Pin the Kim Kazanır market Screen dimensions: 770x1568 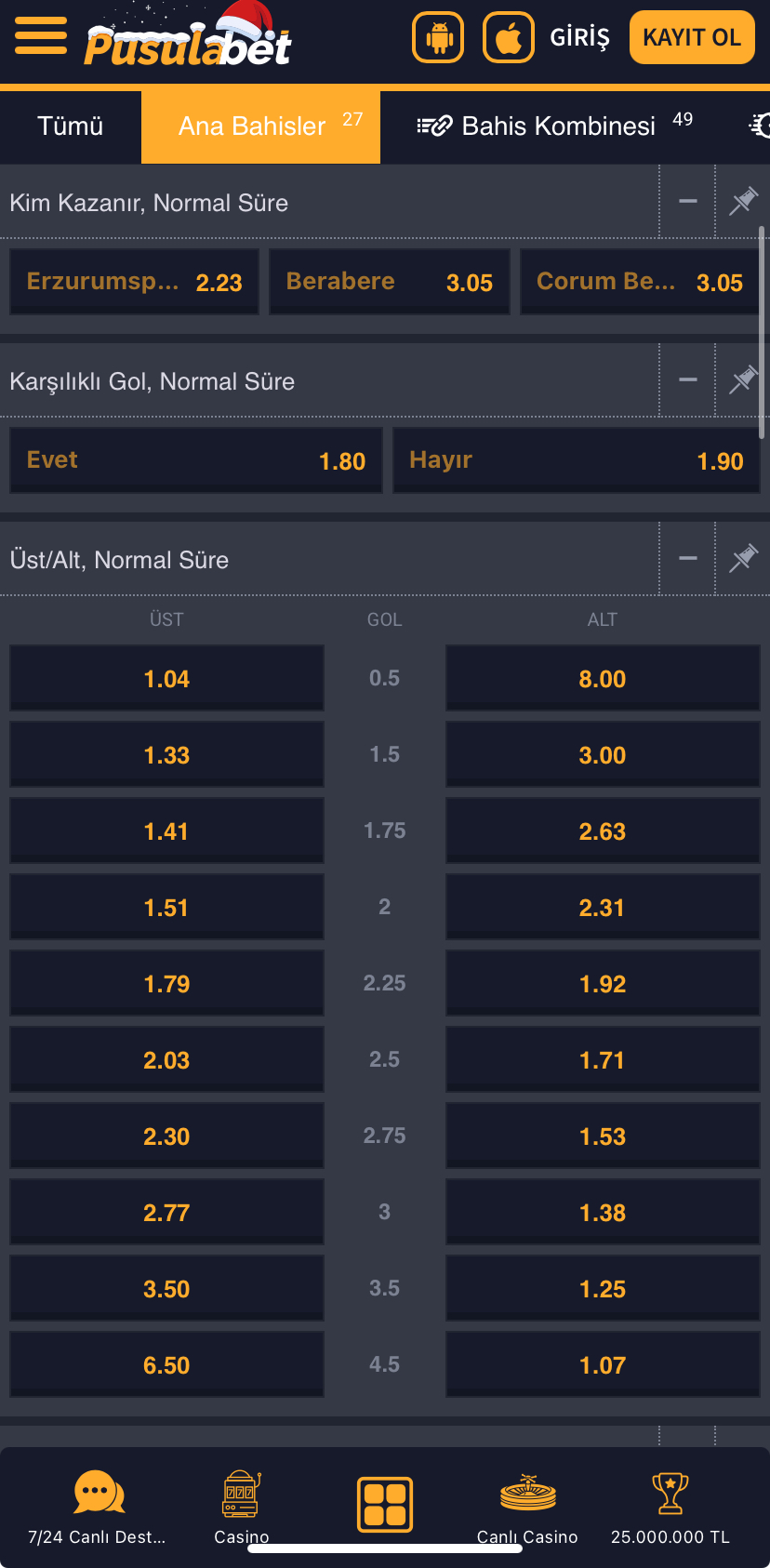click(743, 201)
